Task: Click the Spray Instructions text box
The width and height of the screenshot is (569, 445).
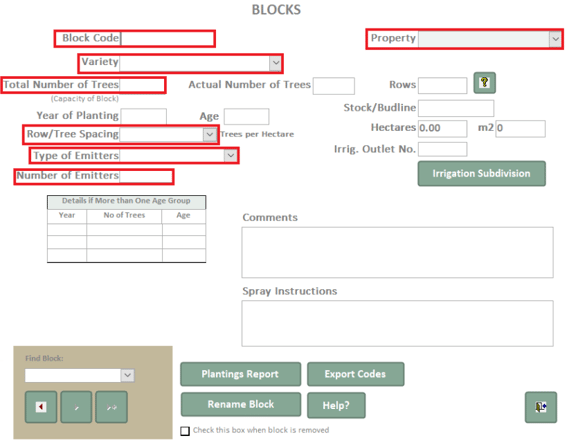Action: coord(397,323)
